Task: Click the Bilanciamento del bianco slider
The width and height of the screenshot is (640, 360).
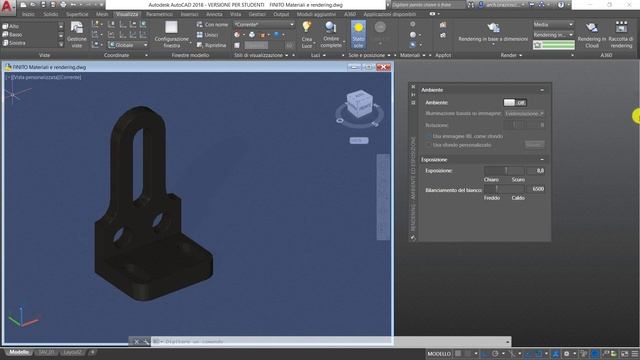Action: pos(504,189)
